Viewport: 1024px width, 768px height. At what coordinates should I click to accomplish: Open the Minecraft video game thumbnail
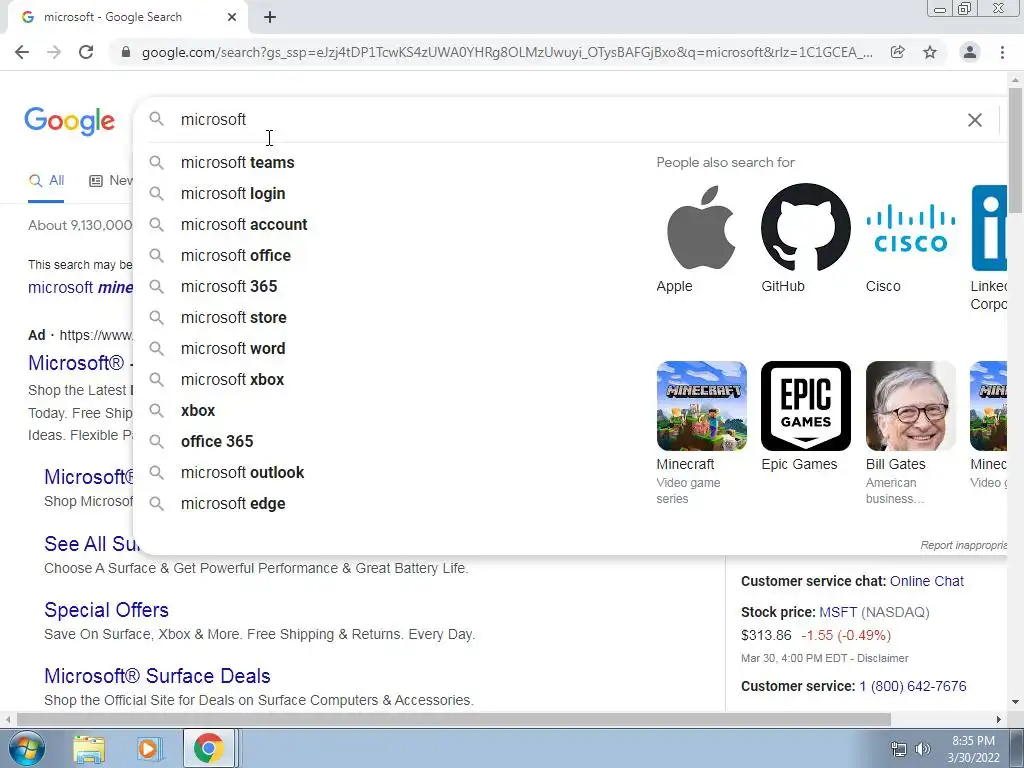pyautogui.click(x=701, y=406)
